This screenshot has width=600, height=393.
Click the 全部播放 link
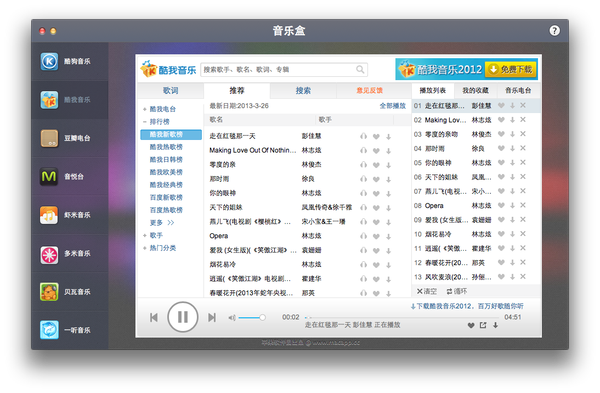point(392,106)
